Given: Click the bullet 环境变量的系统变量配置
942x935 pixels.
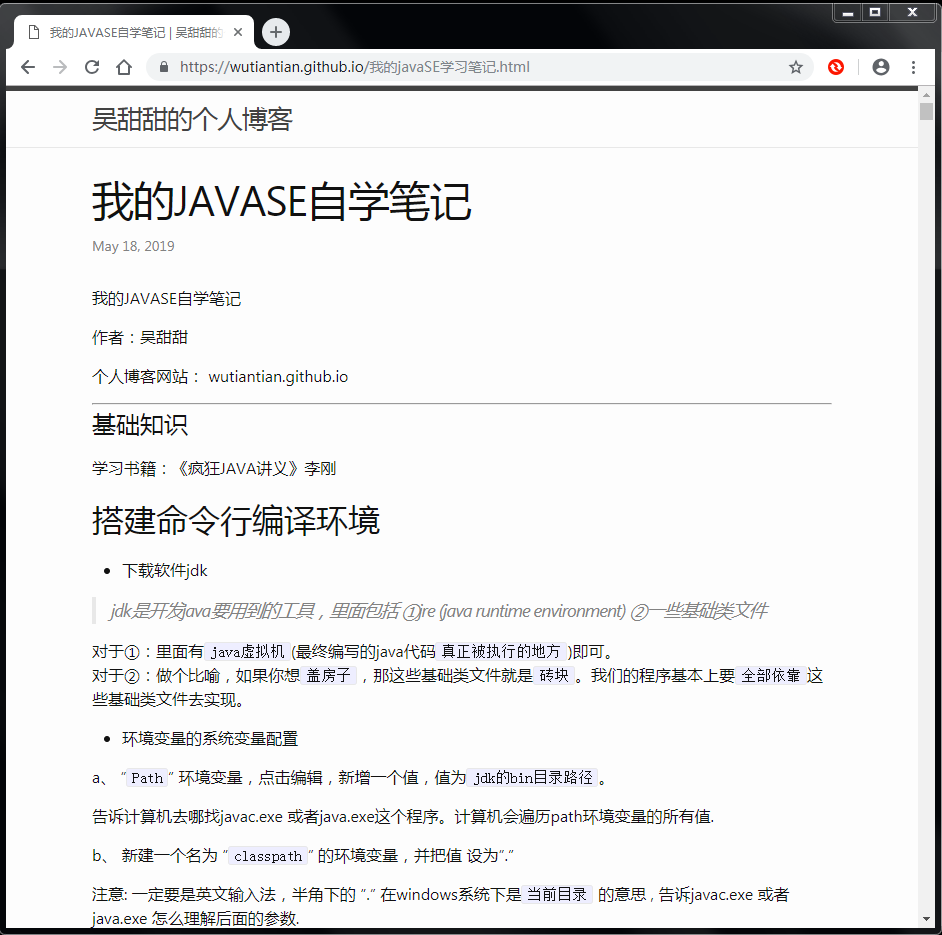Looking at the screenshot, I should pyautogui.click(x=210, y=739).
